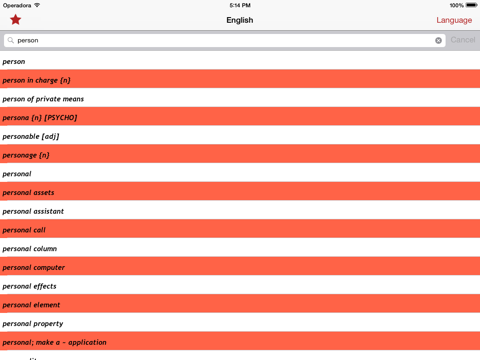Cancel the current search

pyautogui.click(x=463, y=40)
